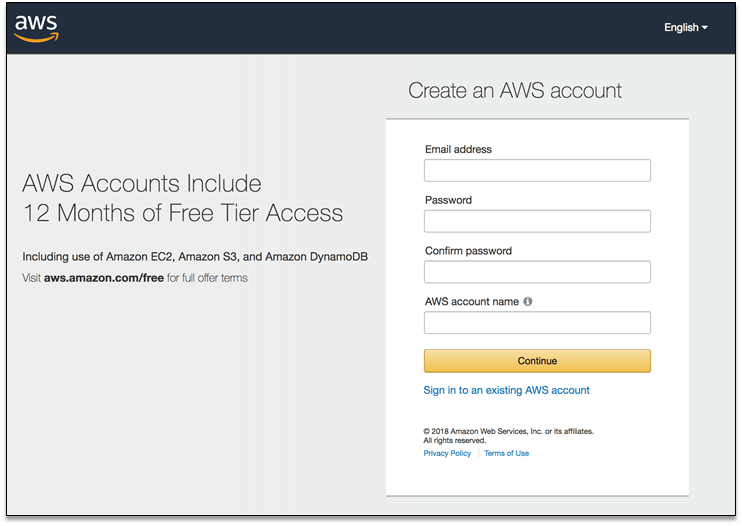Screen dimensions: 742x526
Task: Click the info icon beside AWS account name
Action: [x=528, y=302]
